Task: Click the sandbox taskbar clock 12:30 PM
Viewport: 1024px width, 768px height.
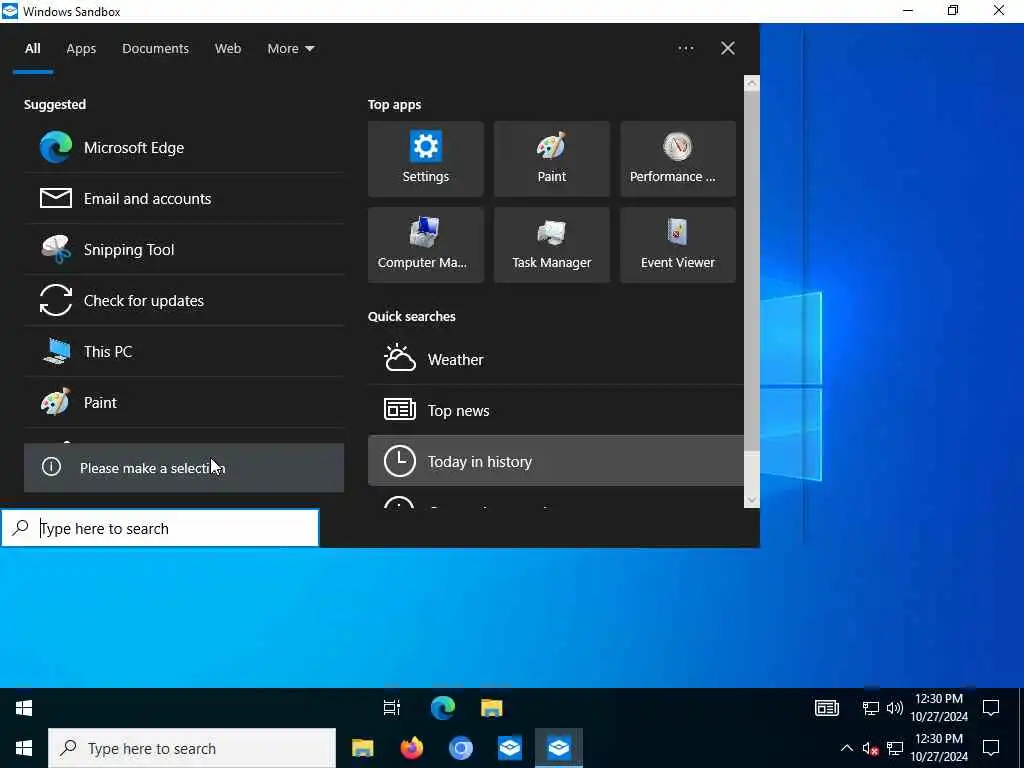Action: pos(939,708)
